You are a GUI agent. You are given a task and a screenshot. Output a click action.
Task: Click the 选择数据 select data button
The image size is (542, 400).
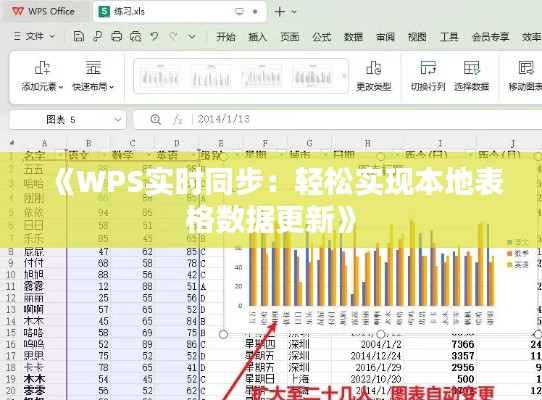(471, 76)
